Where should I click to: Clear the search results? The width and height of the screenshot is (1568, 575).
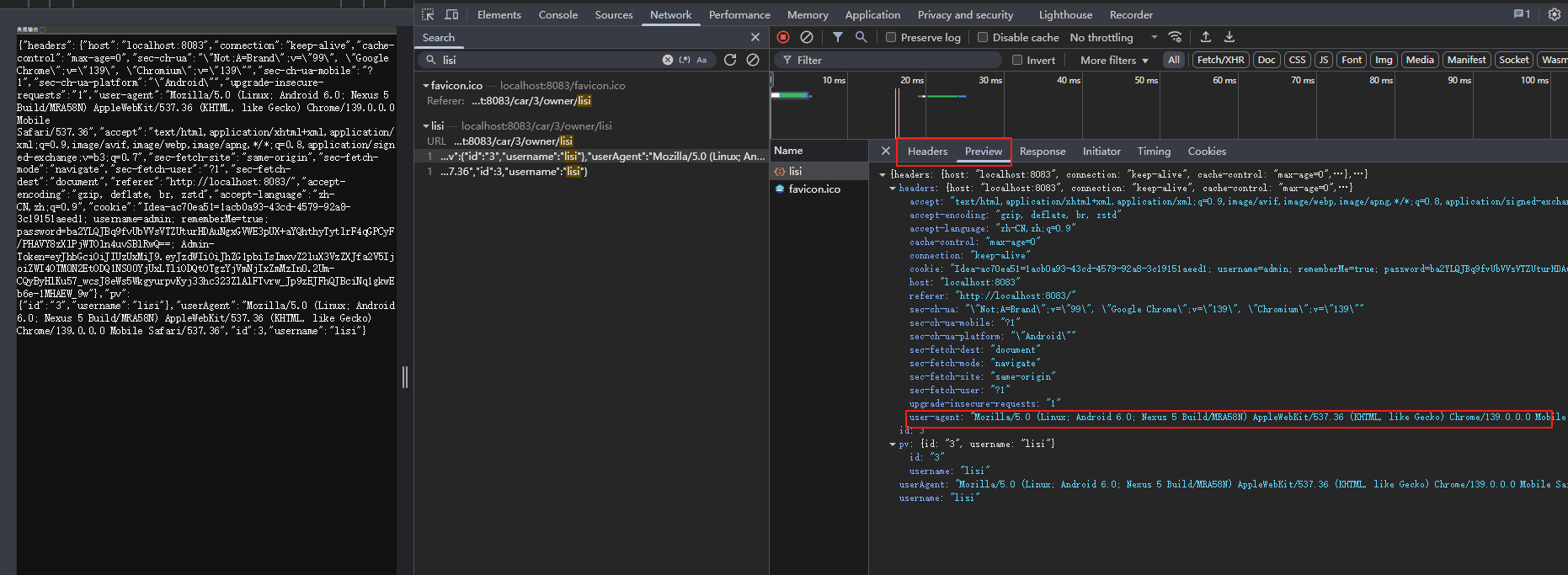coord(753,60)
